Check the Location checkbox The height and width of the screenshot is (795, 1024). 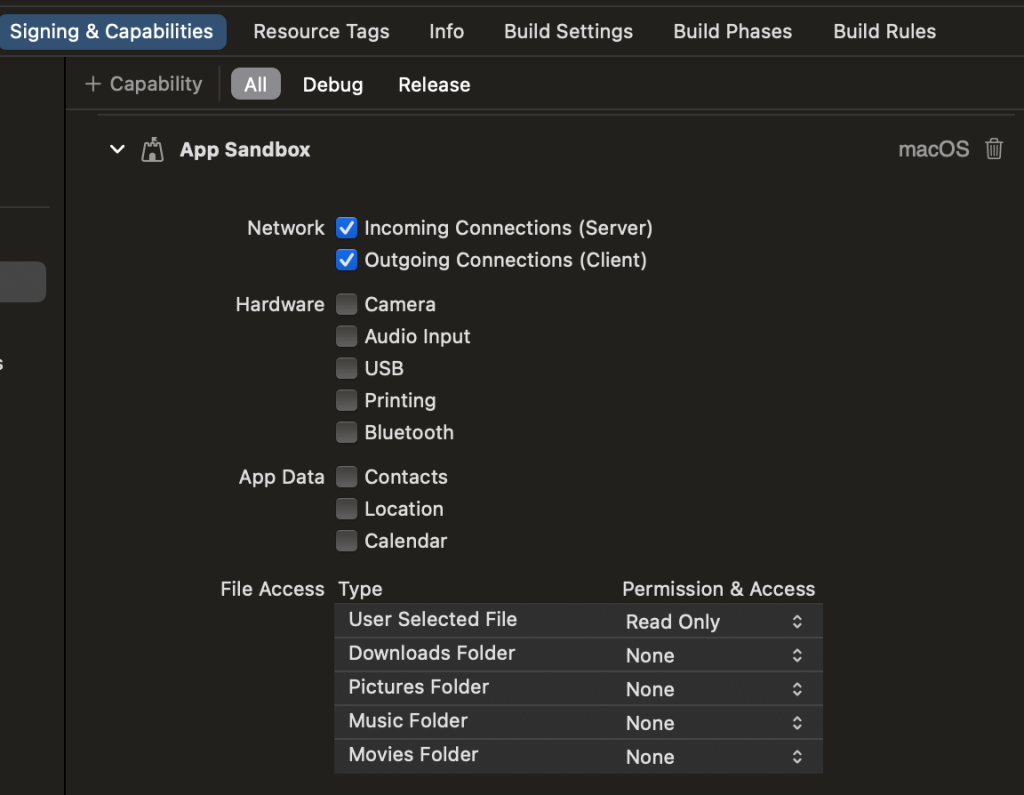tap(347, 509)
